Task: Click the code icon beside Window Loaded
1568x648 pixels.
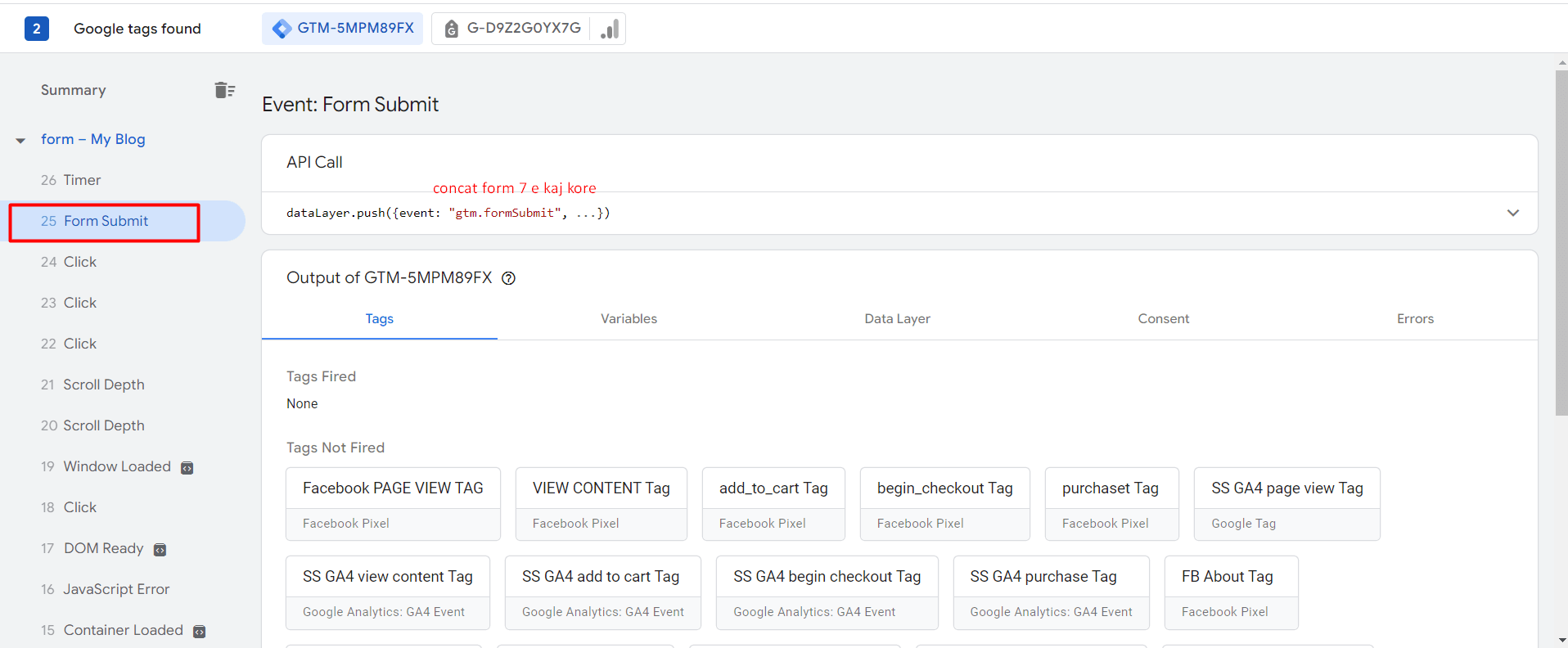Action: click(x=187, y=468)
